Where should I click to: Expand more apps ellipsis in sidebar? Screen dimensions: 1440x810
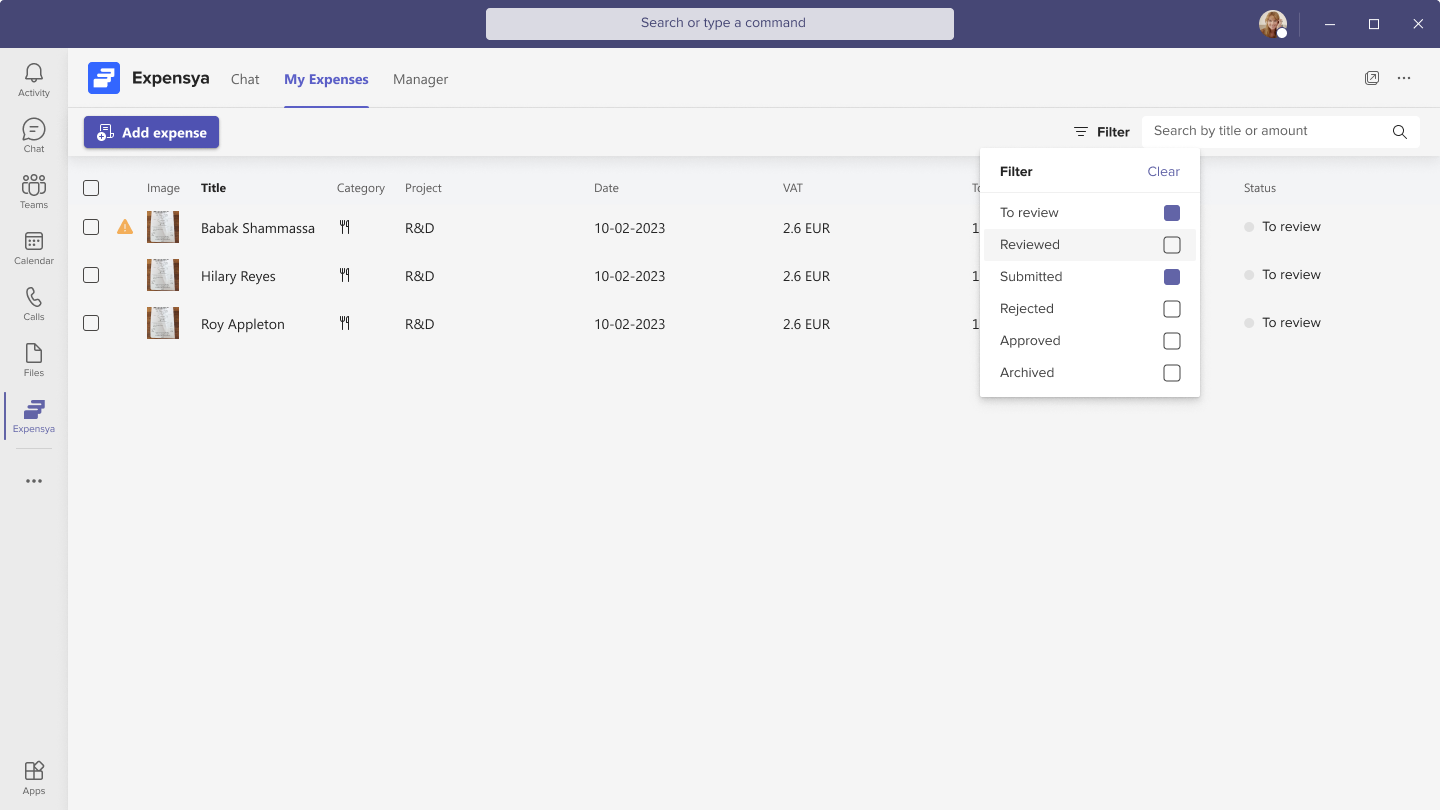[x=33, y=481]
